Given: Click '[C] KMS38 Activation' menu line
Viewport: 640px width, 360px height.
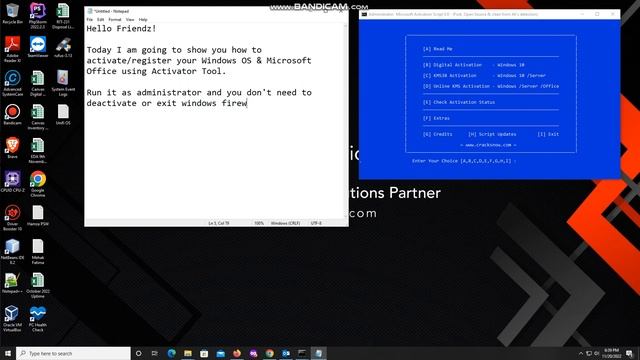Looking at the screenshot, I should point(484,76).
